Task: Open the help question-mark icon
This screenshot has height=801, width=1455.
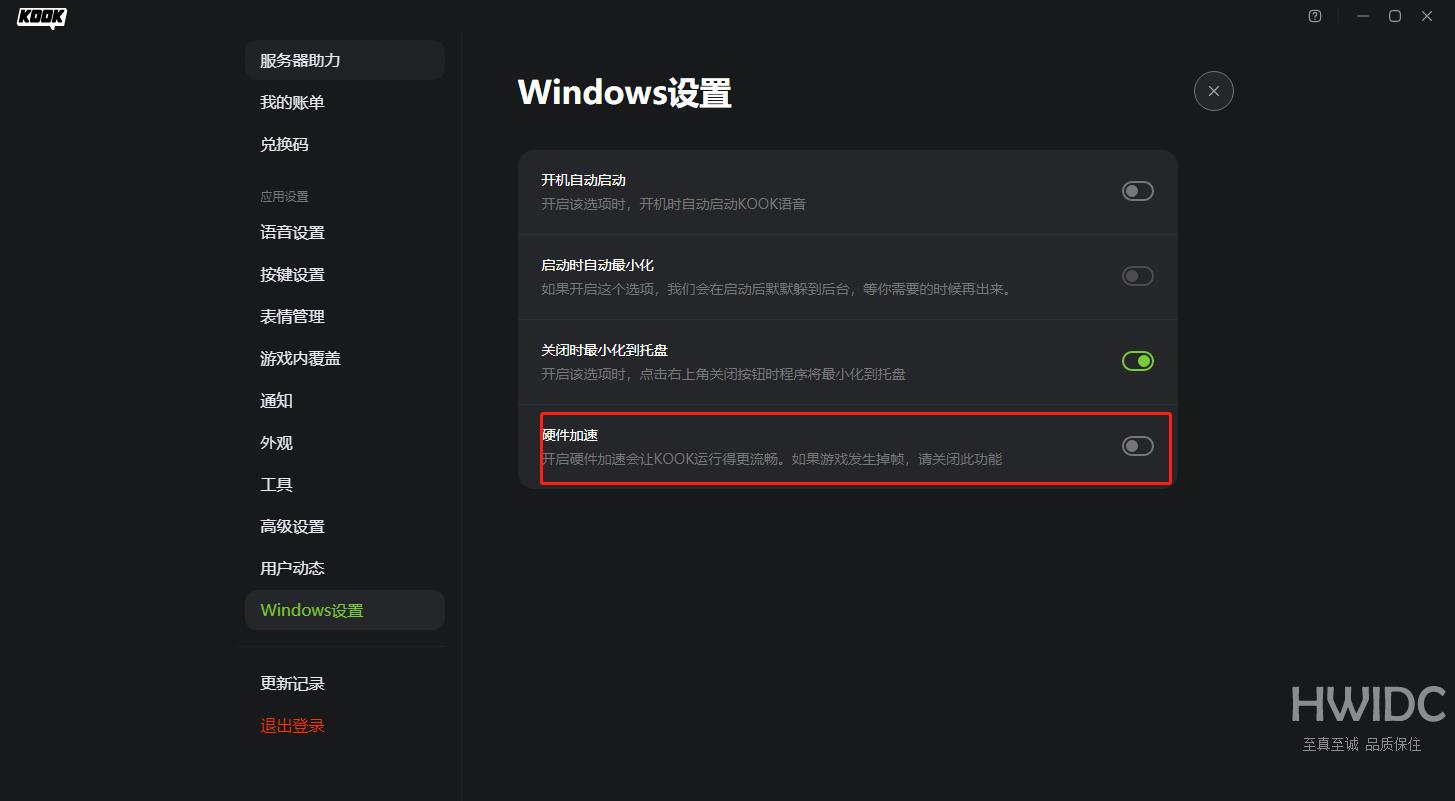Action: (1315, 16)
